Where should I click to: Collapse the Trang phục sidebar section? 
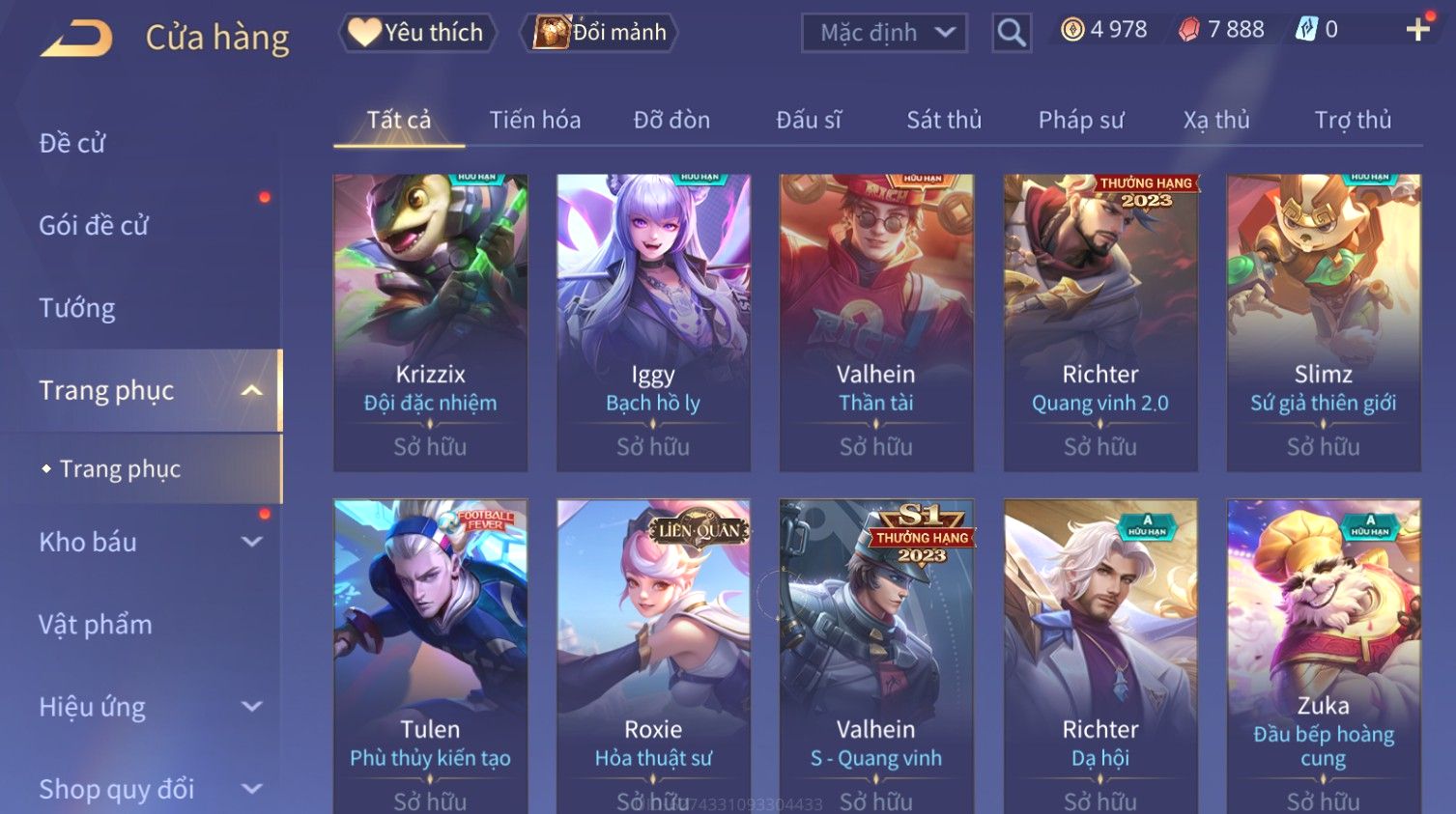pos(251,390)
